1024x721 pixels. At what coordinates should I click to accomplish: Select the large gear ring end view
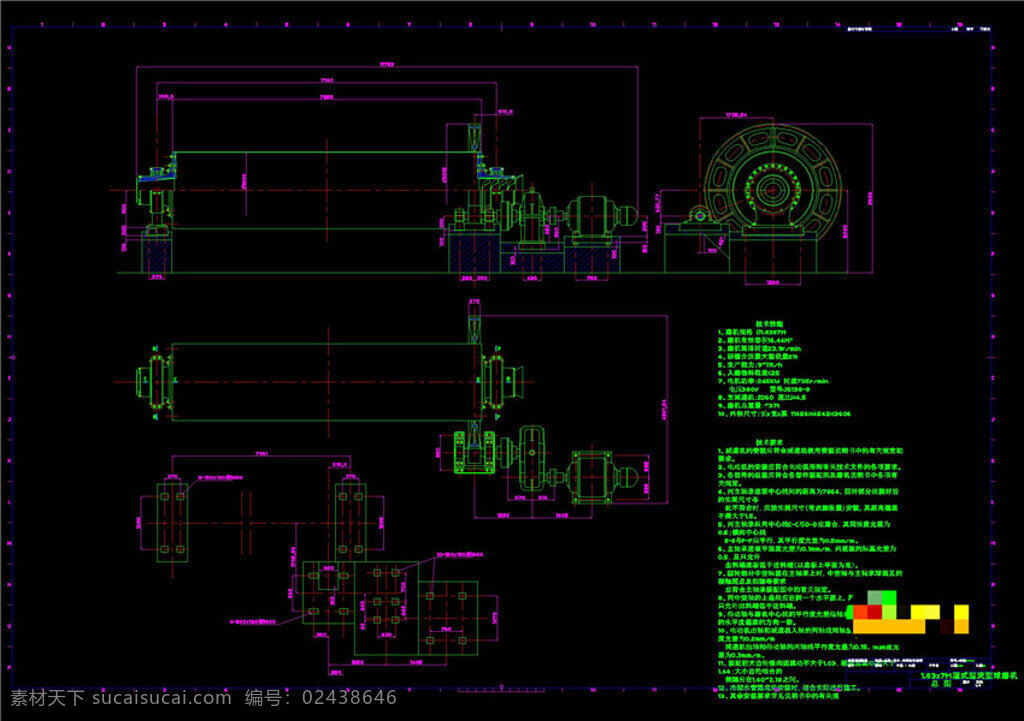pos(775,189)
